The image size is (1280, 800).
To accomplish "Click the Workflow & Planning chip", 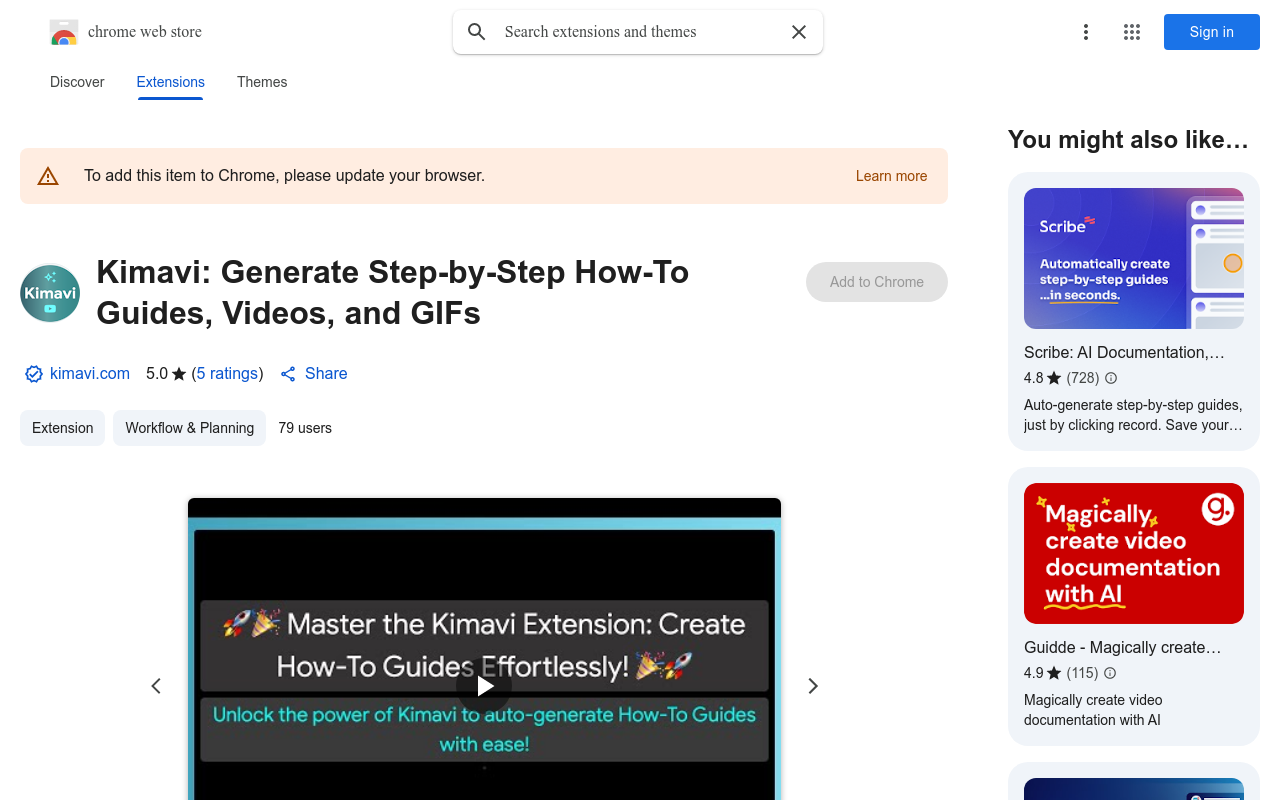I will [x=190, y=428].
